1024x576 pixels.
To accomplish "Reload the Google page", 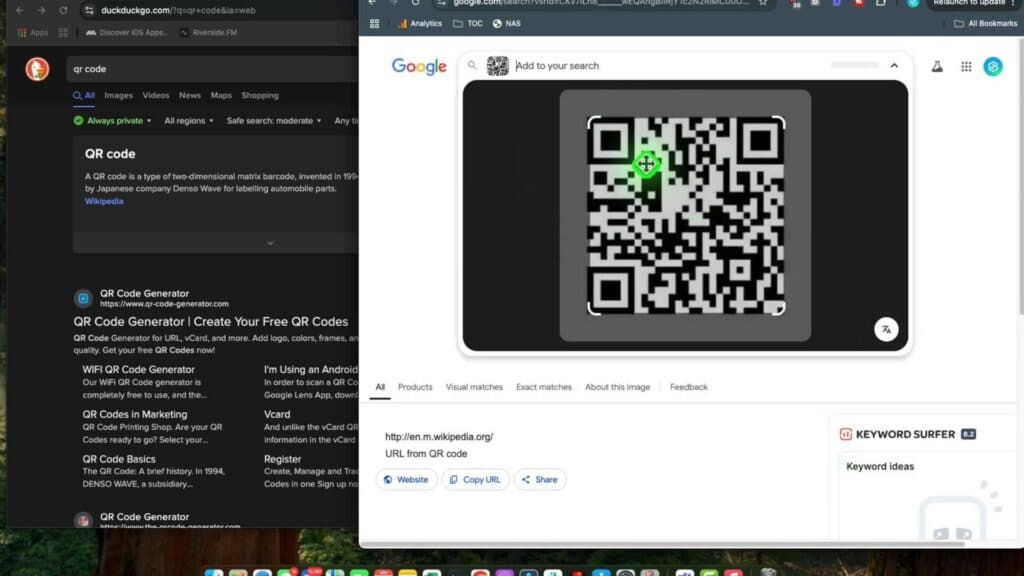I will tap(415, 3).
